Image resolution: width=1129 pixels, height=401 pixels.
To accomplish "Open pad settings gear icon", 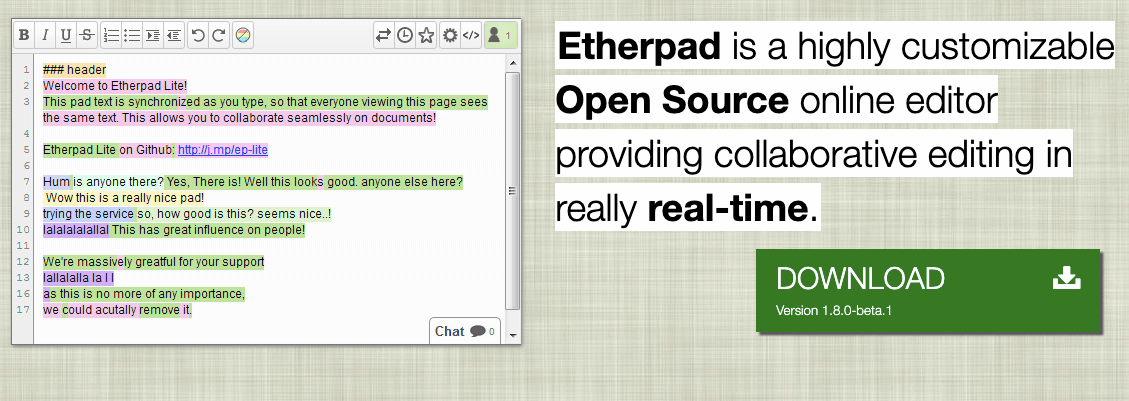I will tap(450, 35).
